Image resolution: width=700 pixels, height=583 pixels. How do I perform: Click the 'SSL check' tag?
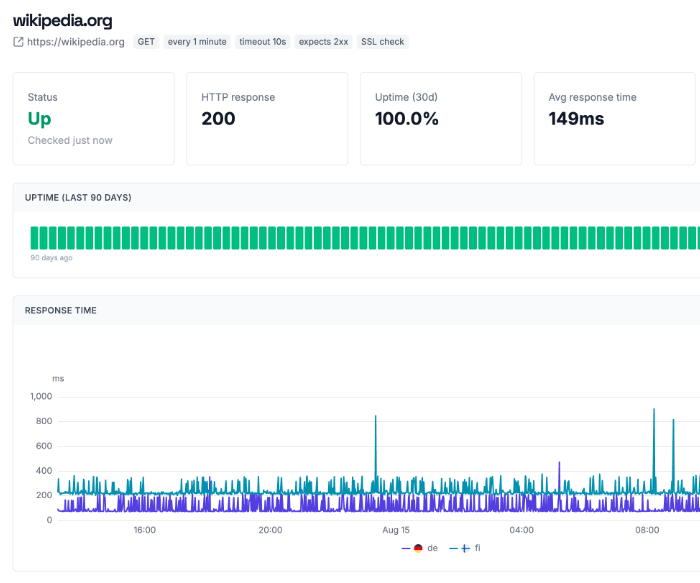383,42
